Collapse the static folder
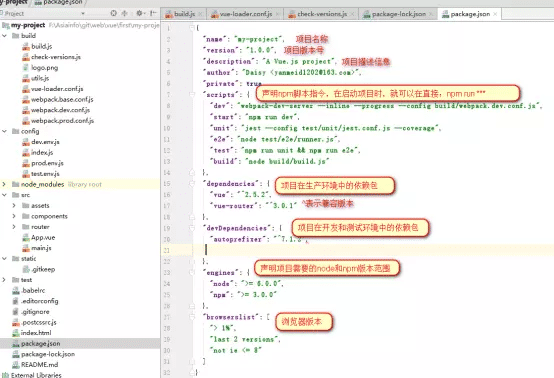554x378 pixels. (x=4, y=258)
